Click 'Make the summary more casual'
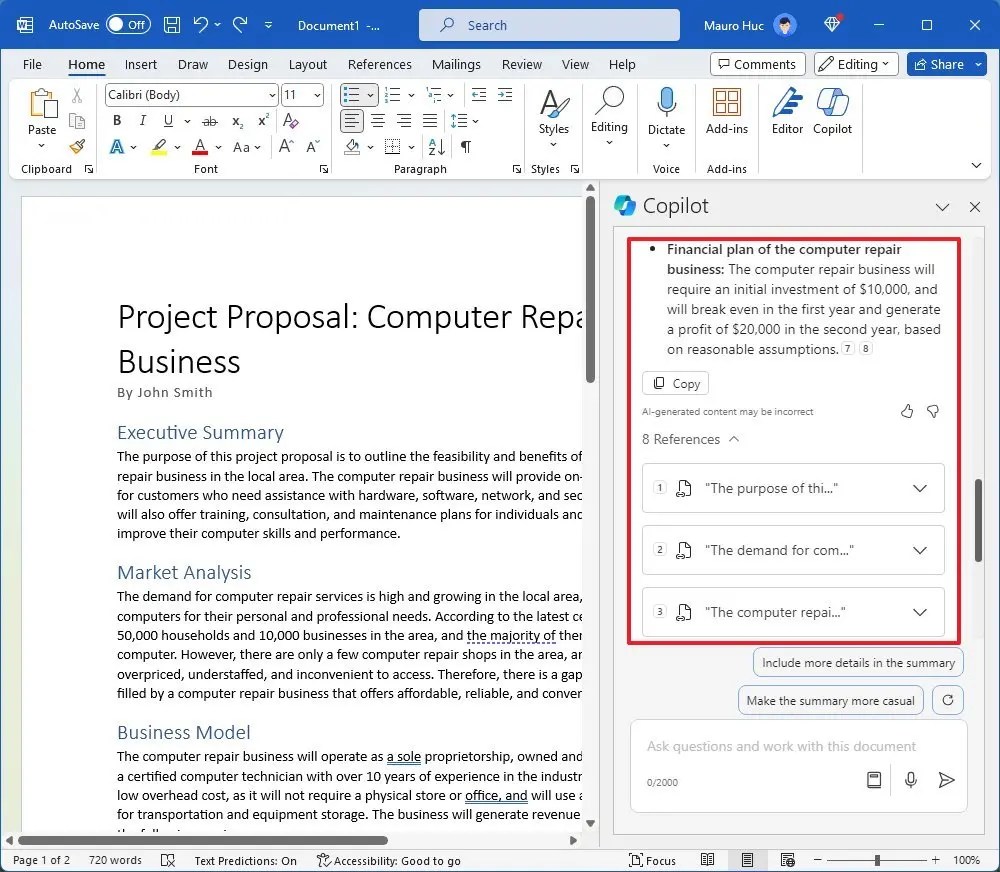The image size is (1000, 872). point(830,700)
